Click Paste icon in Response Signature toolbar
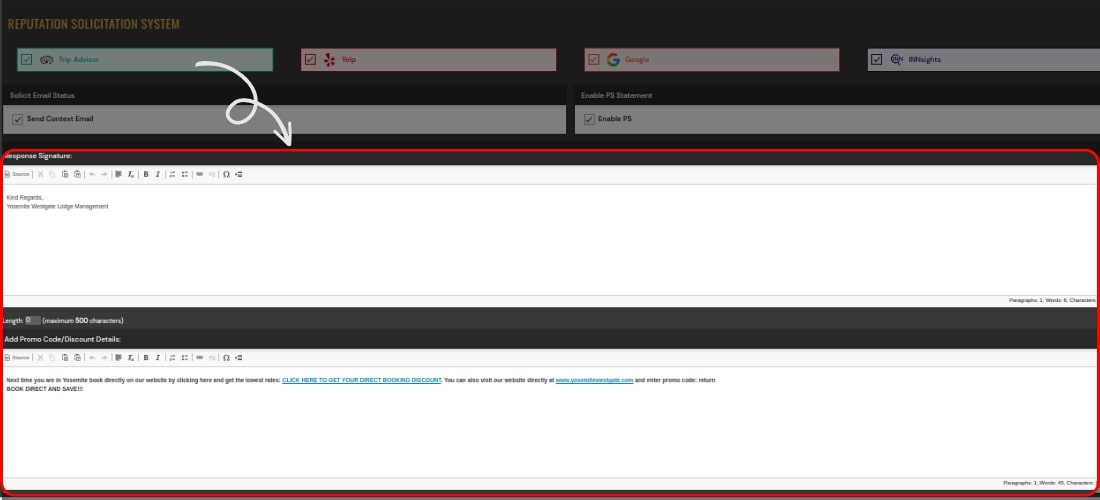 [65, 174]
